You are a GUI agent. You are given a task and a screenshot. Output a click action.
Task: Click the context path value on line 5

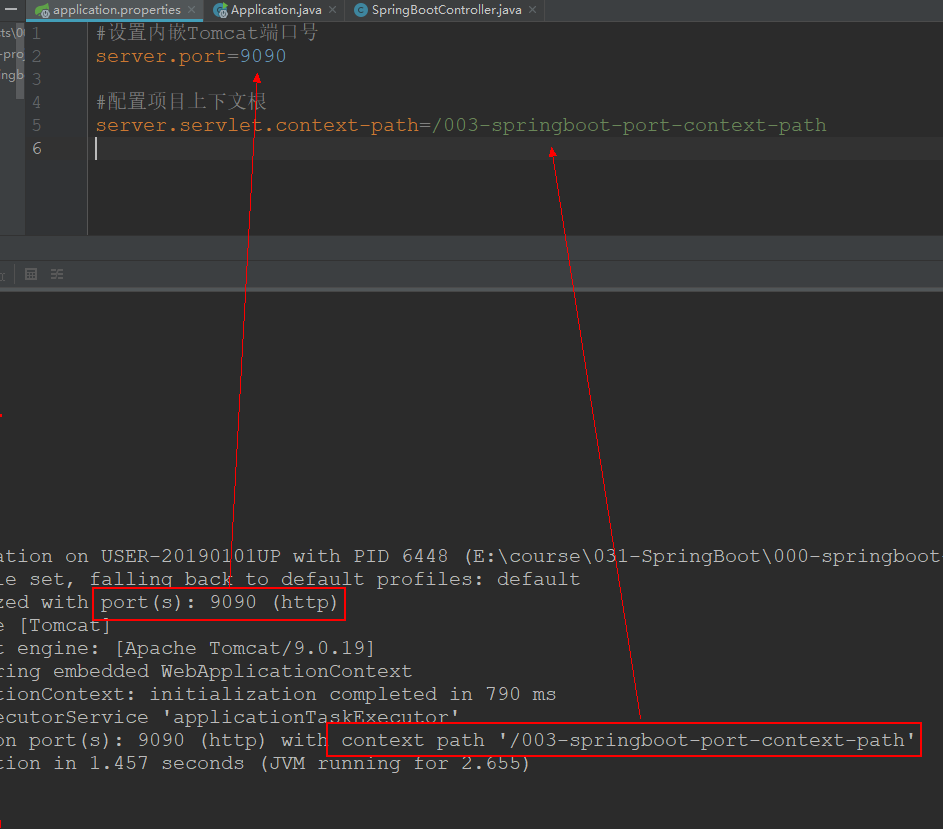click(630, 125)
